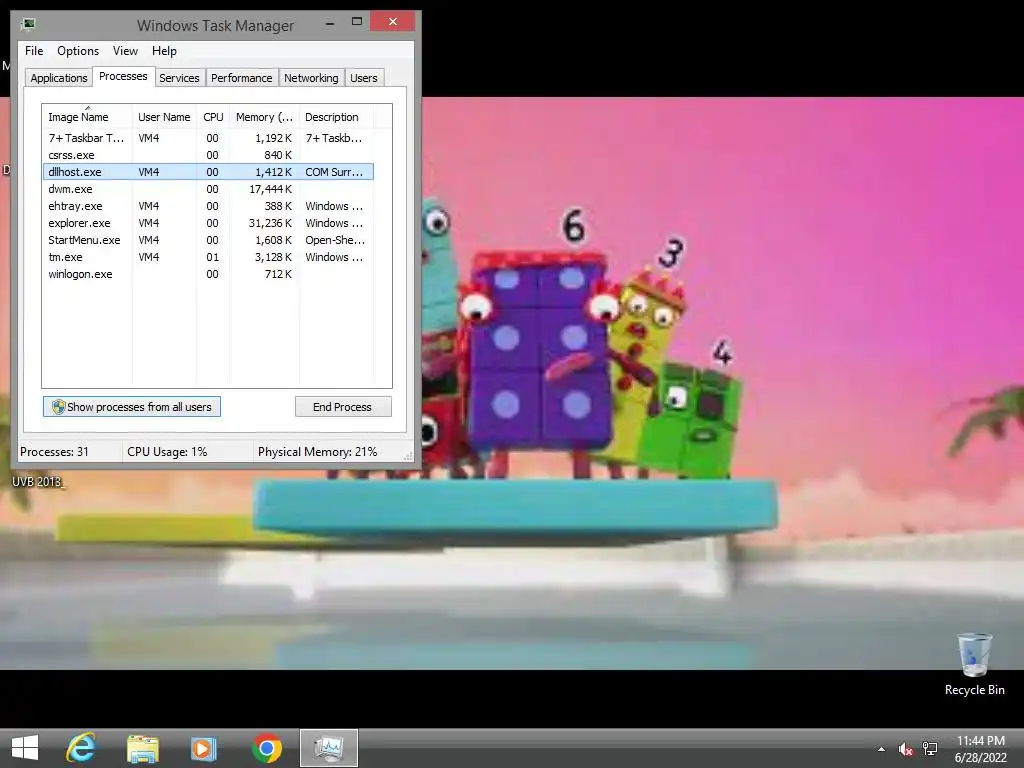This screenshot has height=768, width=1024.
Task: Select the dllhost.exe process
Action: click(x=208, y=172)
